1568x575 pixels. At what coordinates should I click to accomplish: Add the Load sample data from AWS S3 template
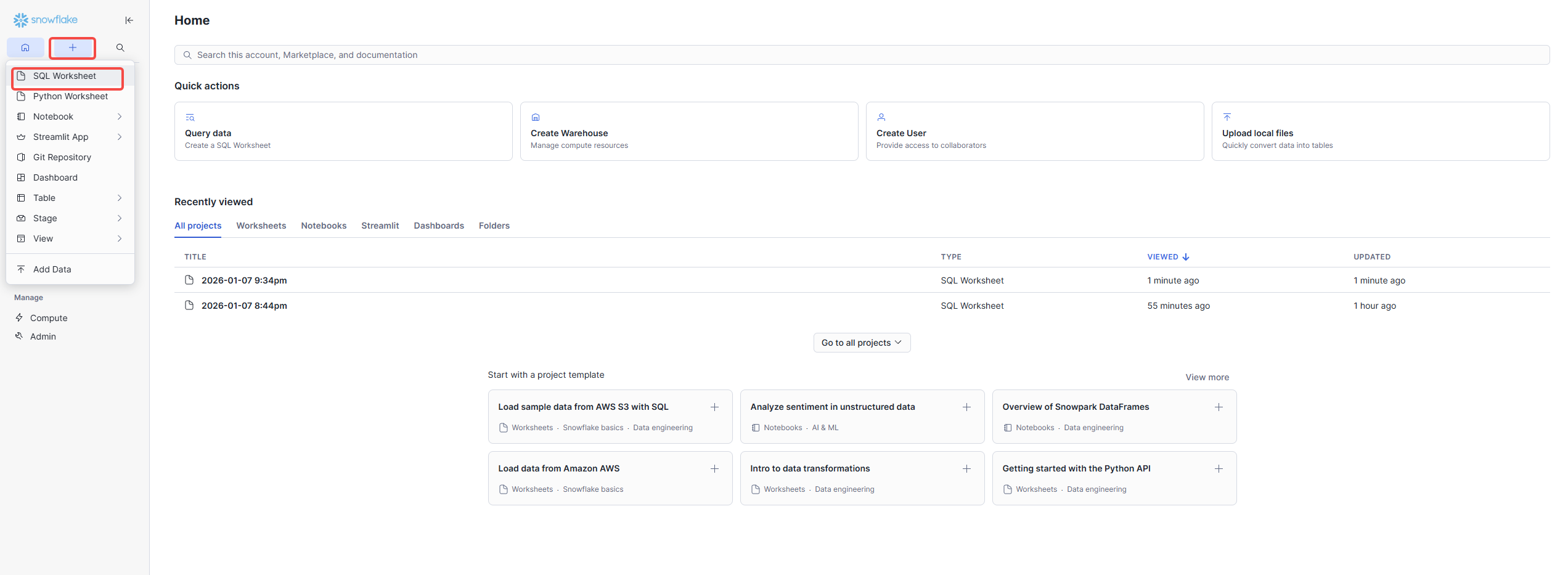coord(714,407)
